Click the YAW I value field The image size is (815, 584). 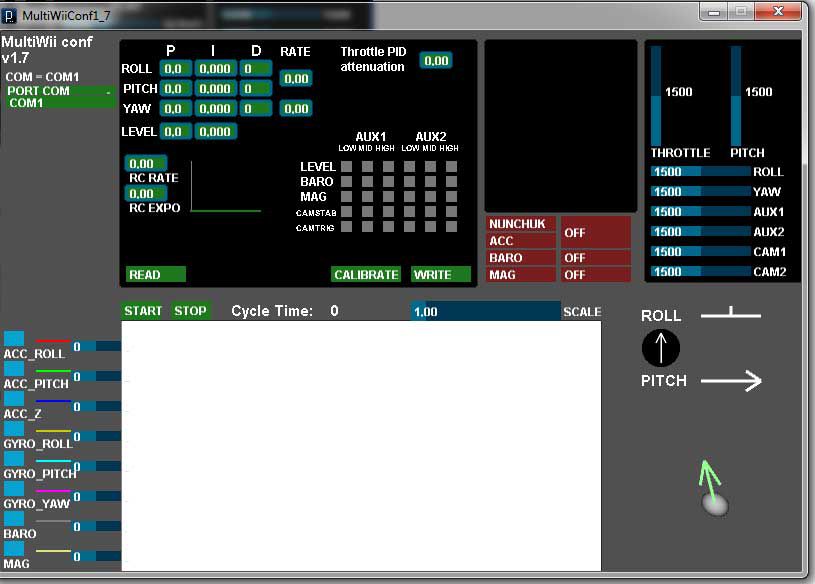pyautogui.click(x=215, y=109)
